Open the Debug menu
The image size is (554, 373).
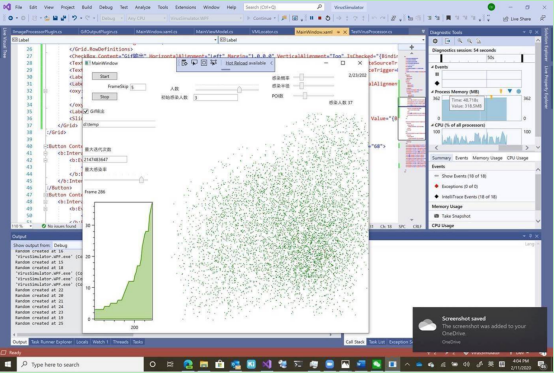(x=106, y=7)
